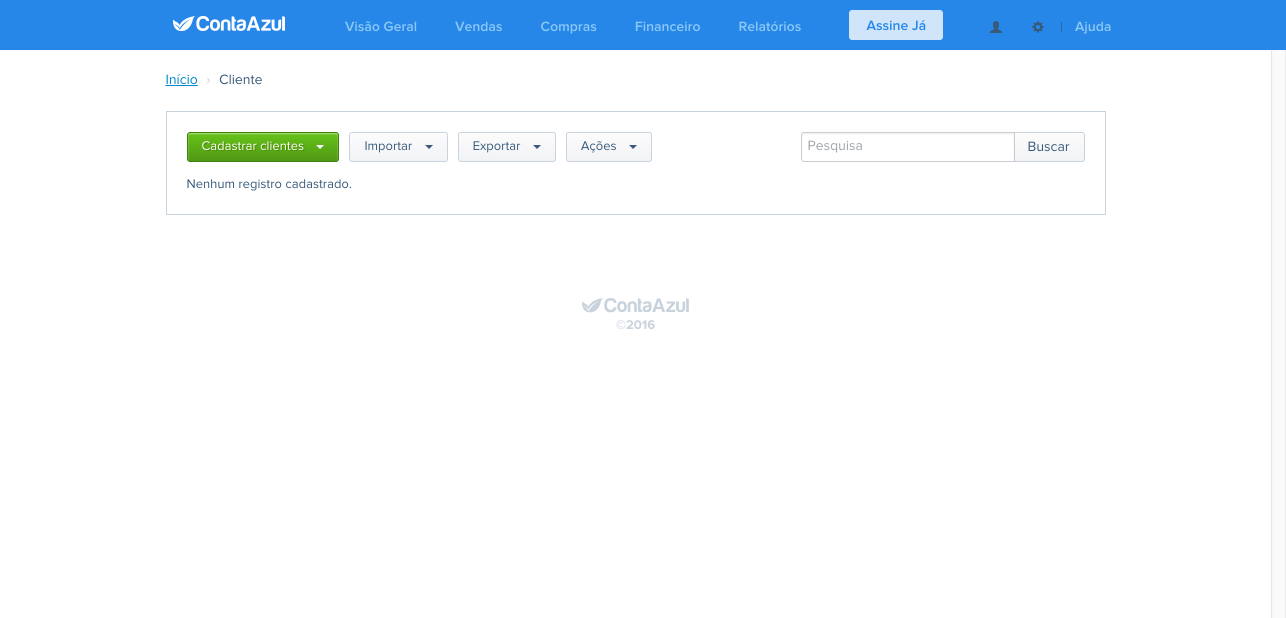Screen dimensions: 1286x618
Task: Open the Visão Geral menu
Action: (381, 27)
